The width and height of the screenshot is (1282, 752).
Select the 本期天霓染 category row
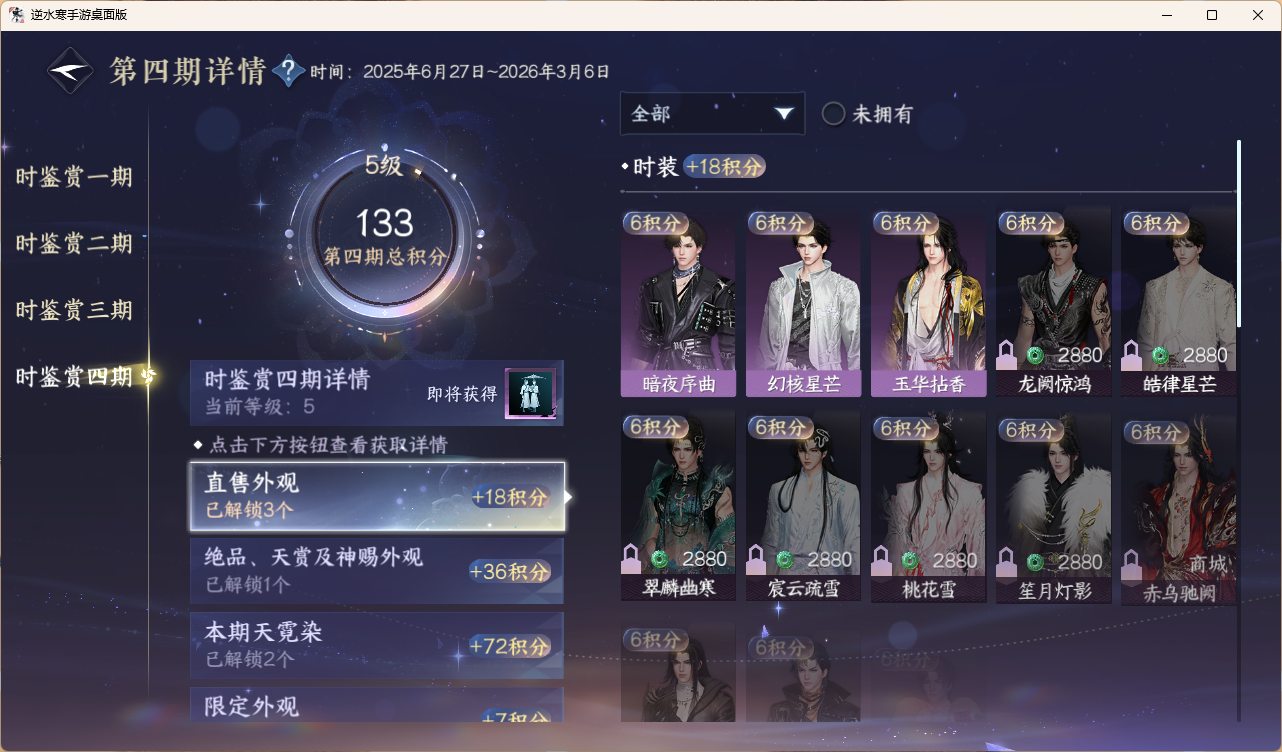(377, 645)
